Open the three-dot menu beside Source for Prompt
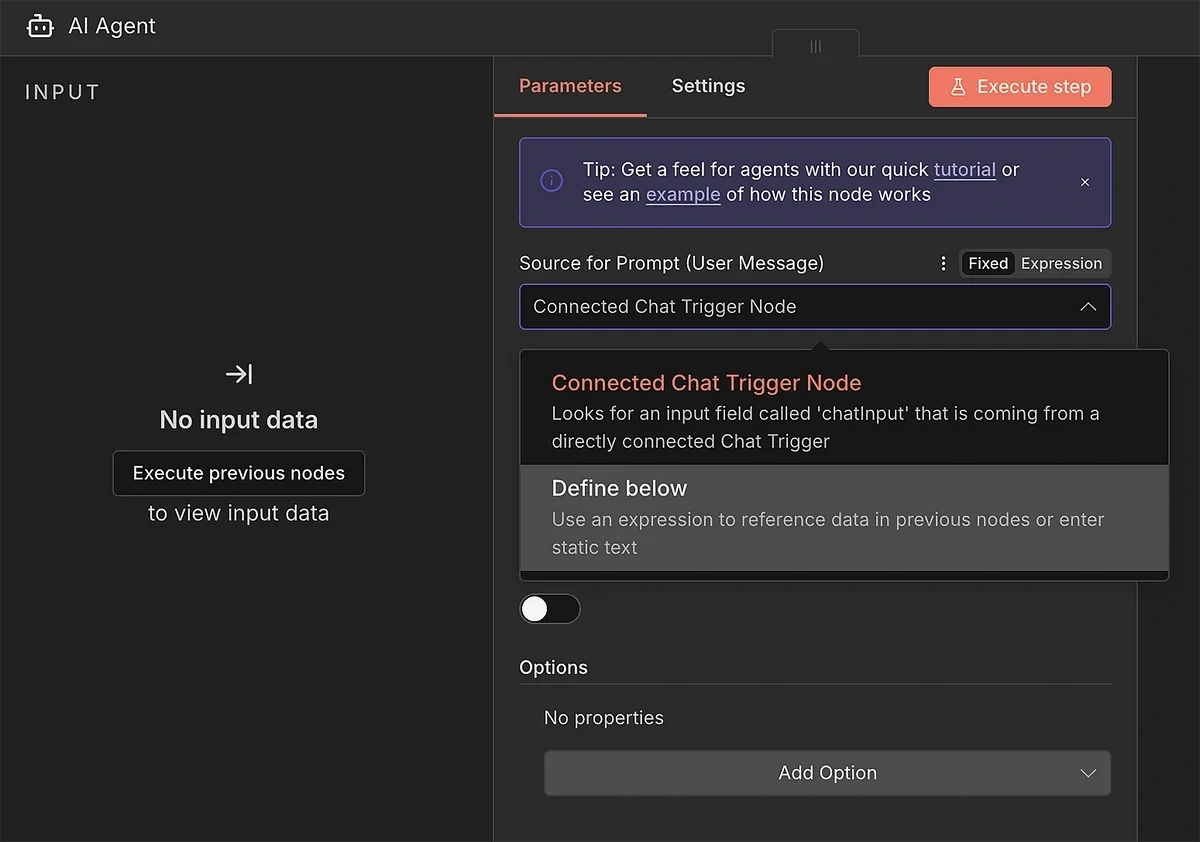The width and height of the screenshot is (1200, 842). (942, 263)
